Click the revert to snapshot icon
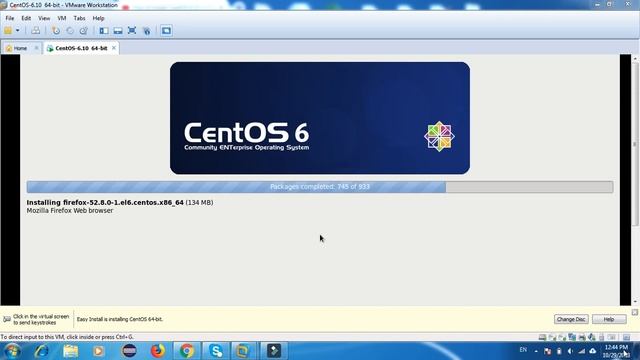The image size is (640, 360). 70,31
